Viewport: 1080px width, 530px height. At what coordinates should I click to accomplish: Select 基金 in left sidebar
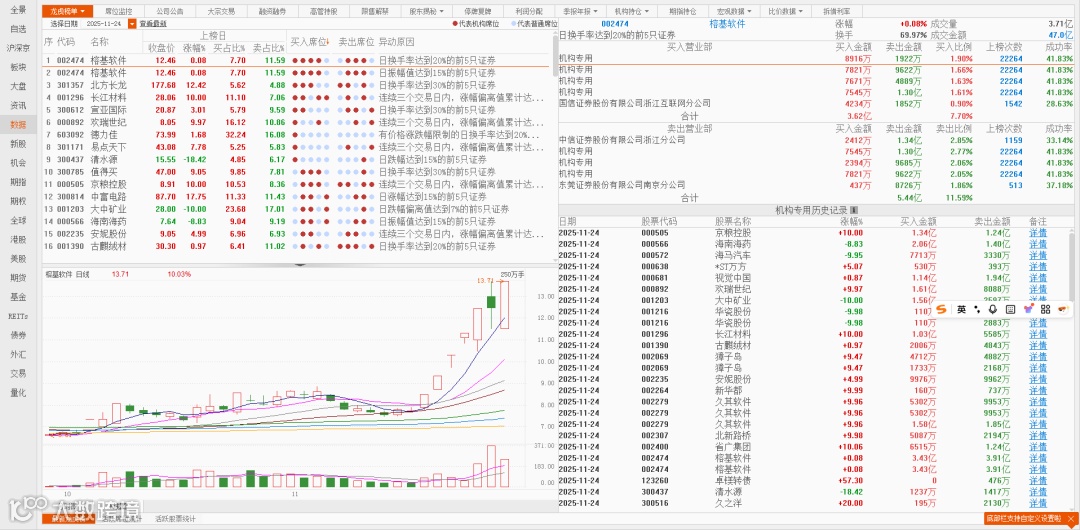pos(18,297)
